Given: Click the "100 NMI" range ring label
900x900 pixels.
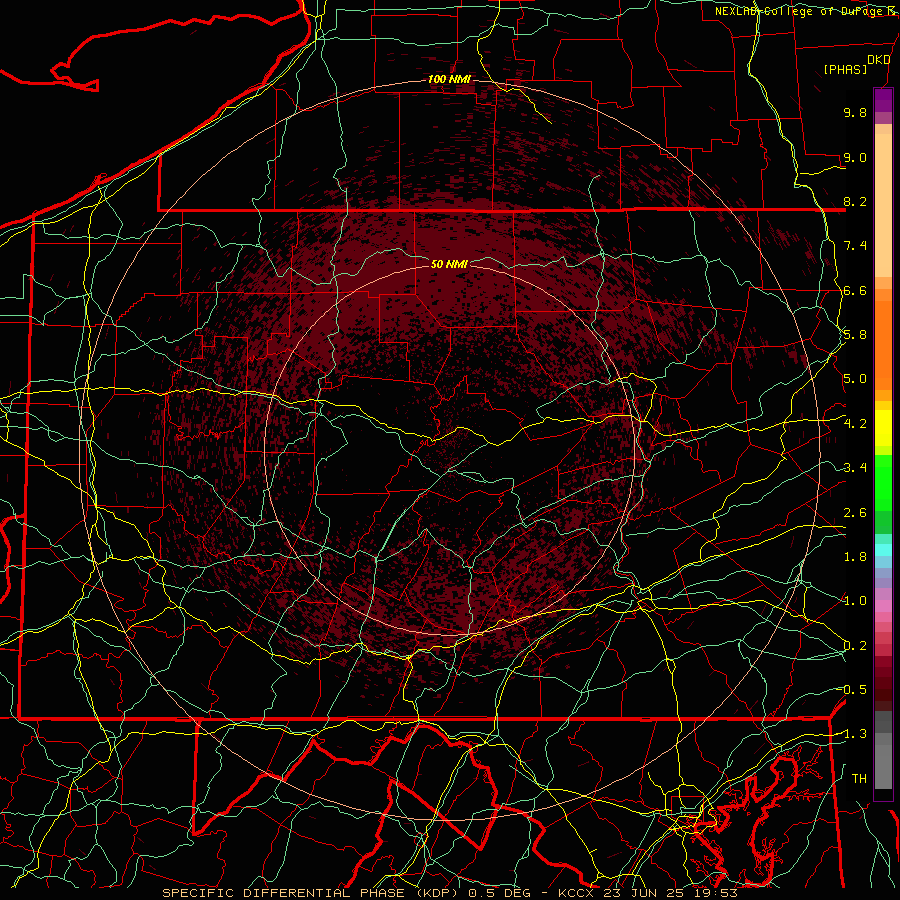Looking at the screenshot, I should 449,79.
